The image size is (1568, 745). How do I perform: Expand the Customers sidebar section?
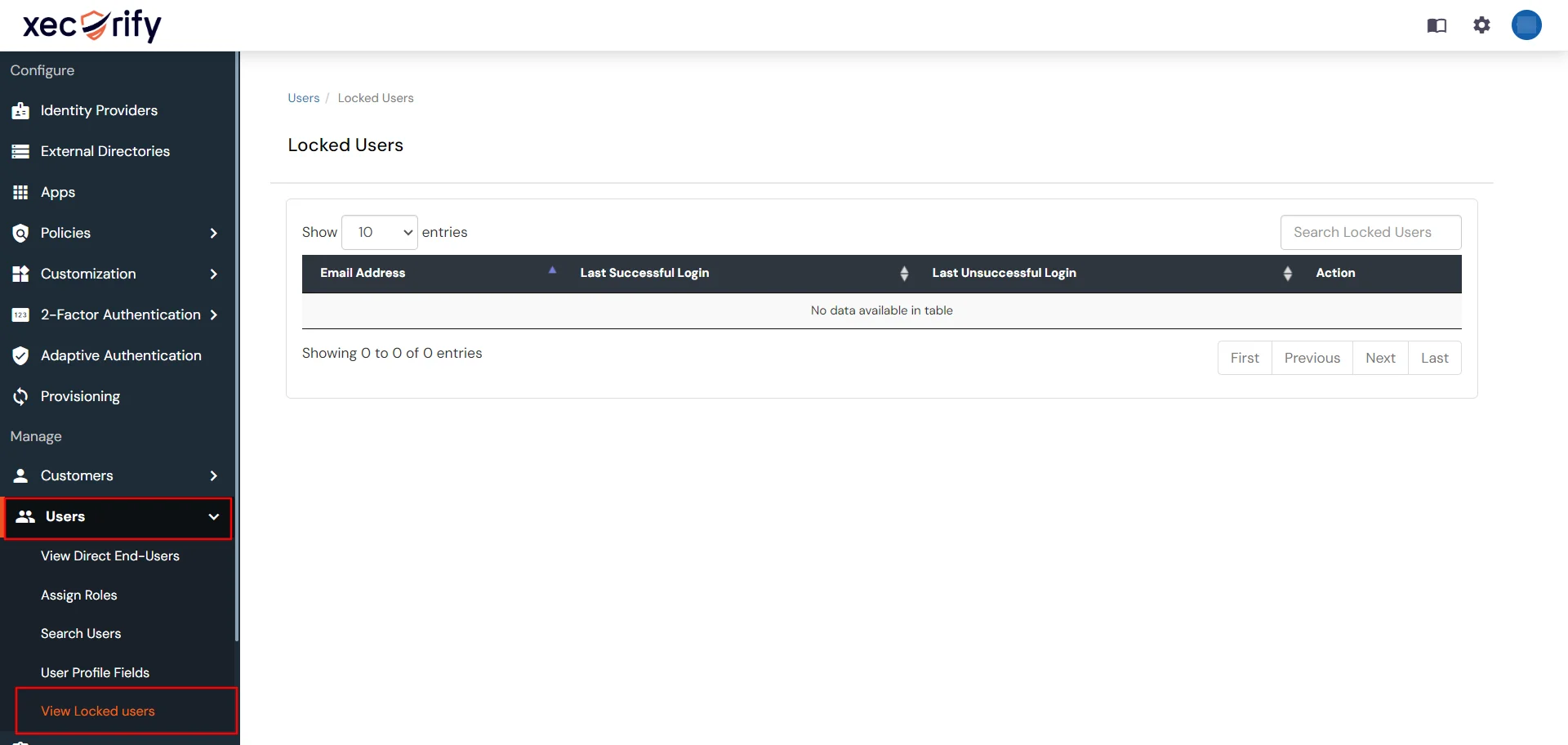[118, 475]
